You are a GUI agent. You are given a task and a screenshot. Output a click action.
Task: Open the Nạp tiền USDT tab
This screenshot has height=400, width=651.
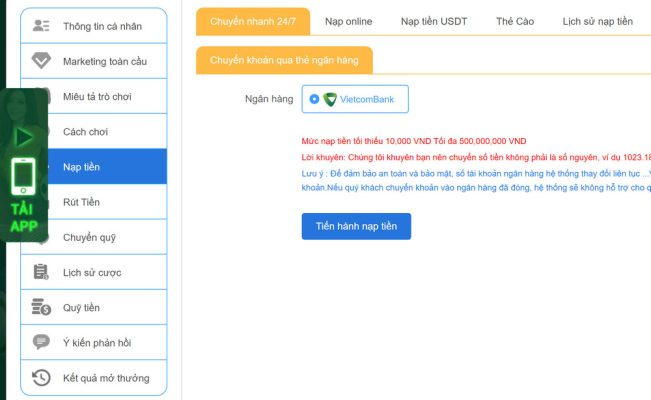click(x=434, y=22)
